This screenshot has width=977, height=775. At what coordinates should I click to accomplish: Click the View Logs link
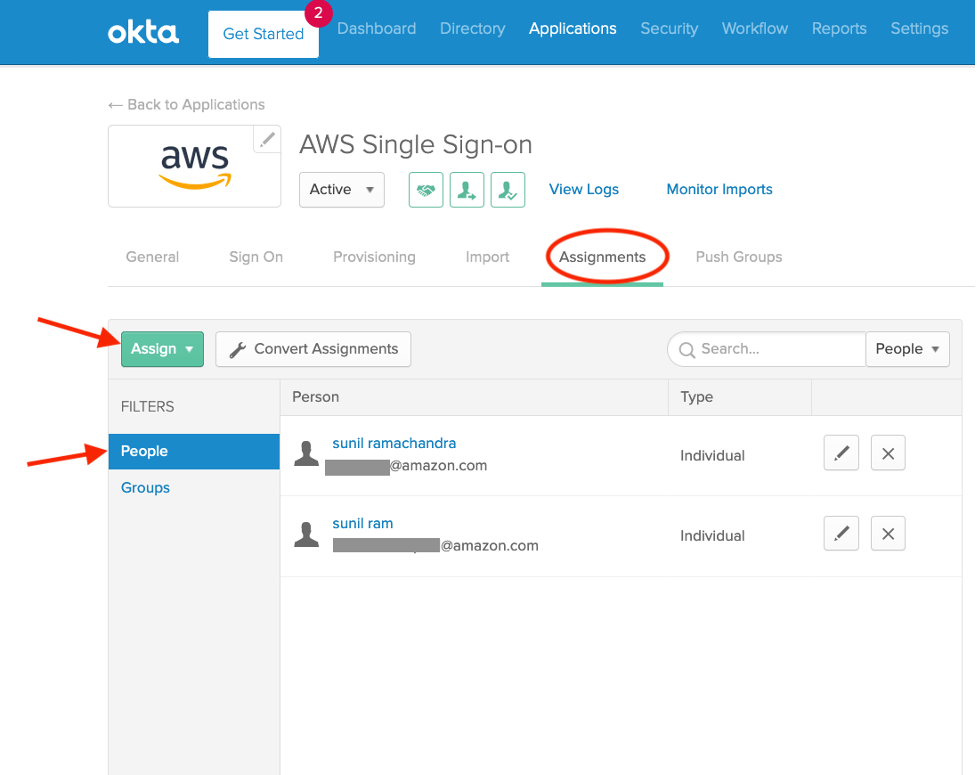click(583, 189)
